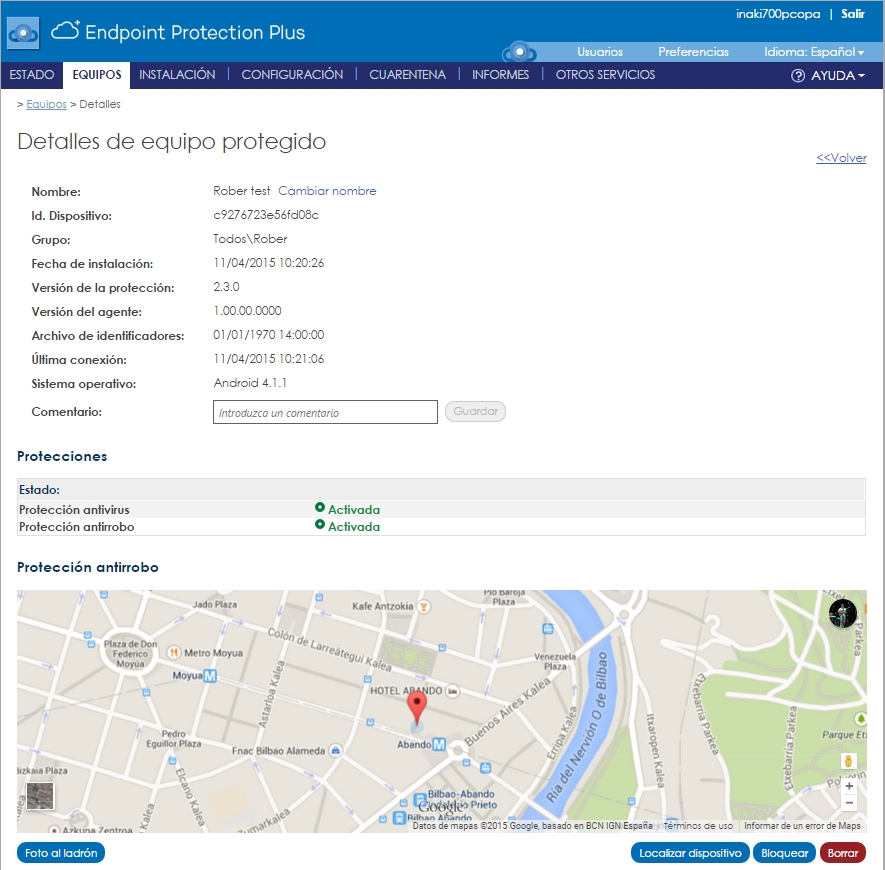This screenshot has width=885, height=870.
Task: Click the identifier file date 01/01/1970 14:00:00
Action: coord(269,335)
